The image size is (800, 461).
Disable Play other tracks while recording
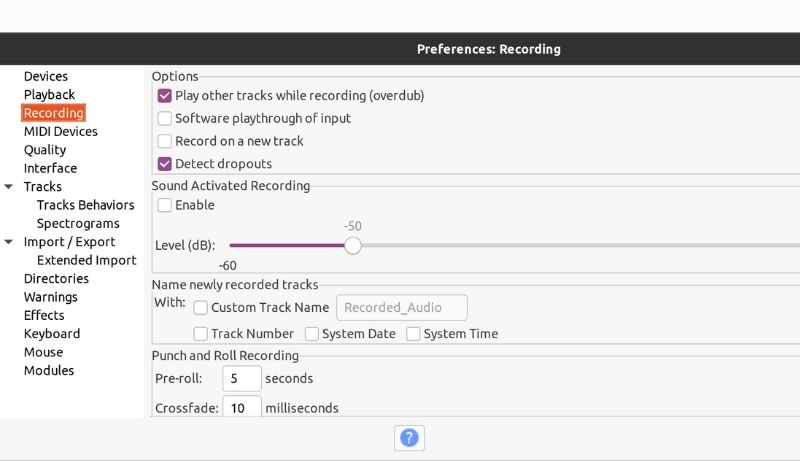(x=165, y=96)
